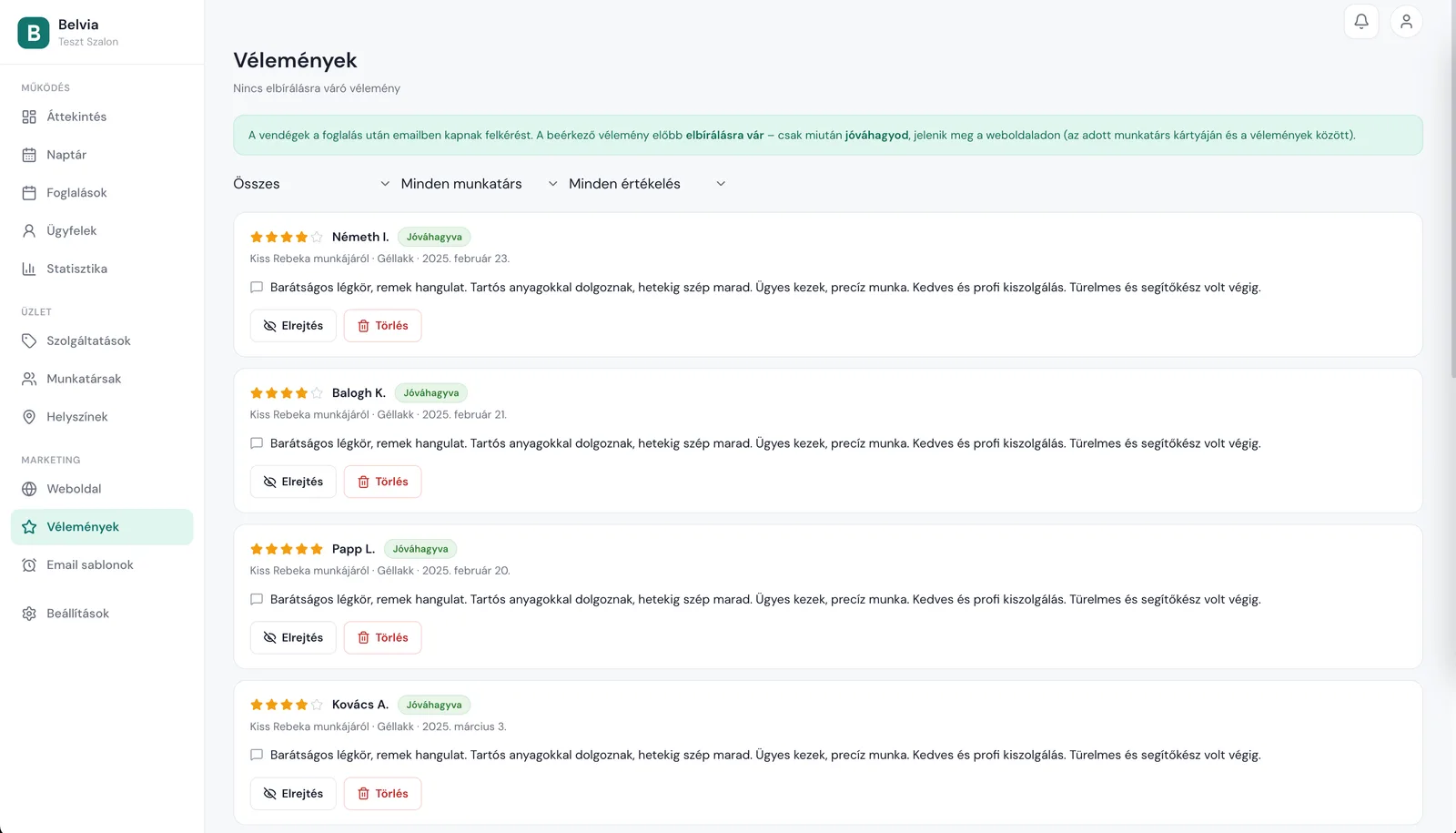Screen dimensions: 1456x833
Task: Click the comment icon in Papp L. review
Action: click(x=257, y=600)
